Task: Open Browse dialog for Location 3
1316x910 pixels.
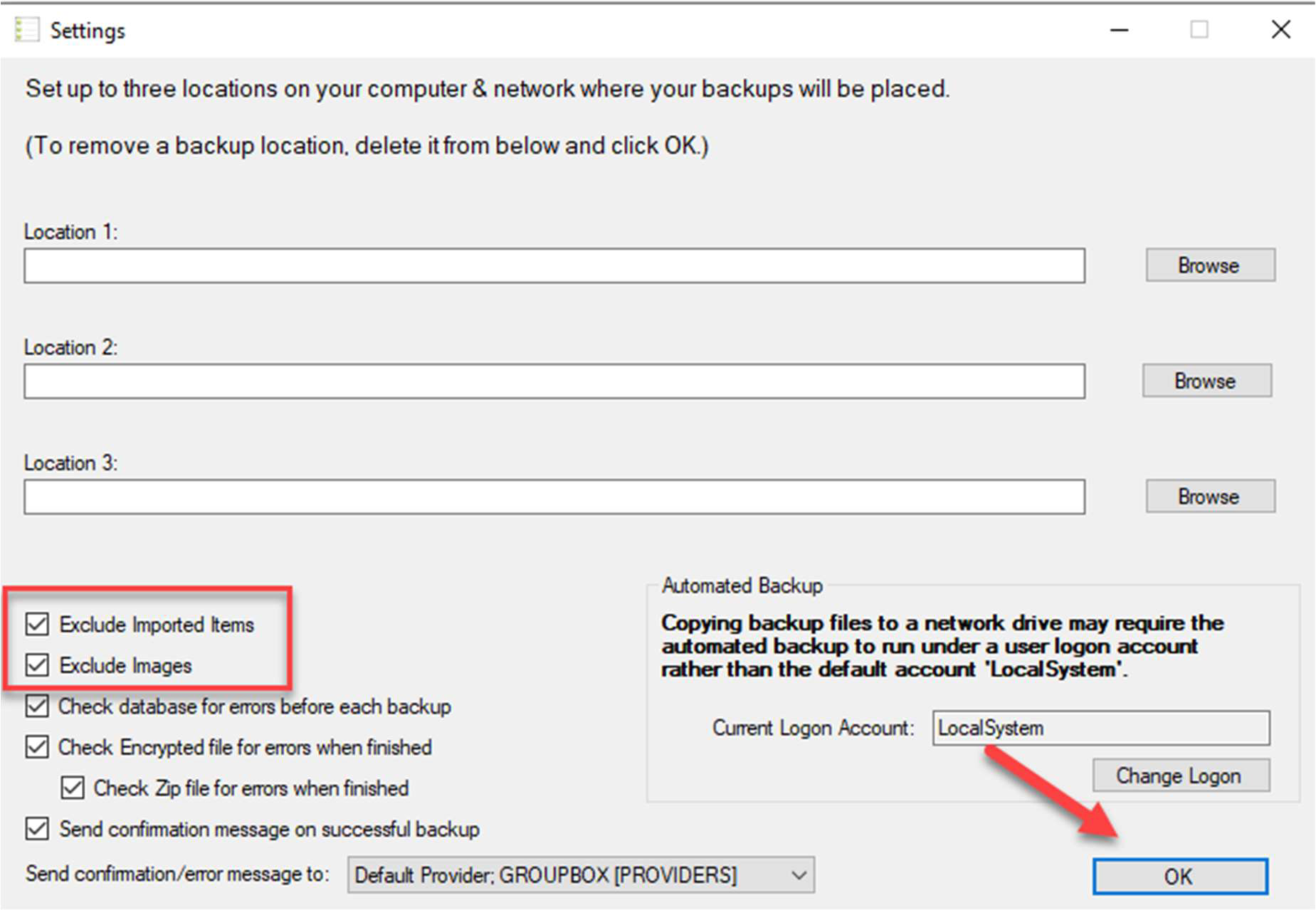Action: click(1209, 496)
